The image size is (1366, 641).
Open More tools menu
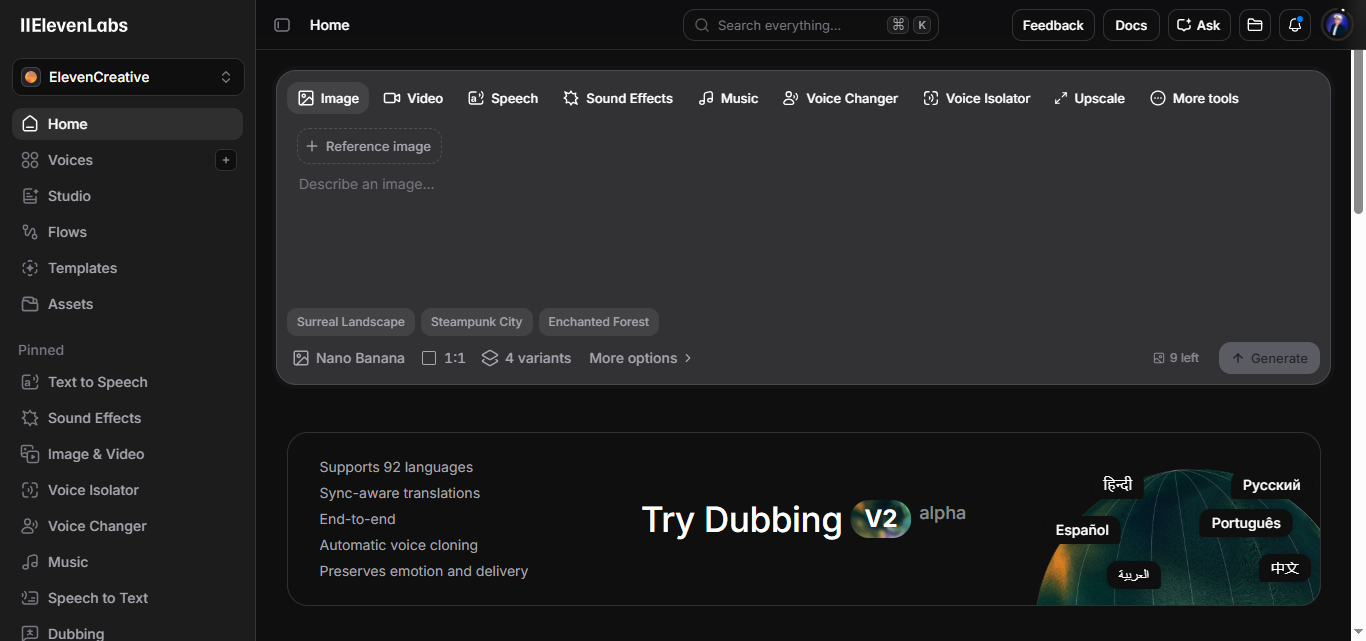pyautogui.click(x=1194, y=98)
